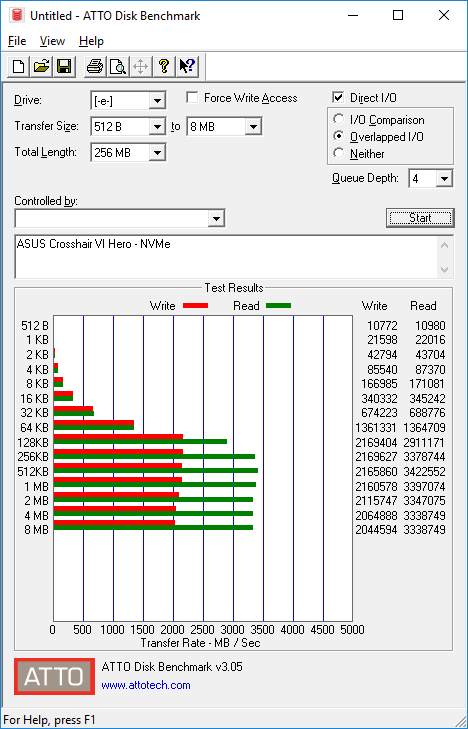
Task: Uncheck the Direct I/O checkbox
Action: [338, 98]
